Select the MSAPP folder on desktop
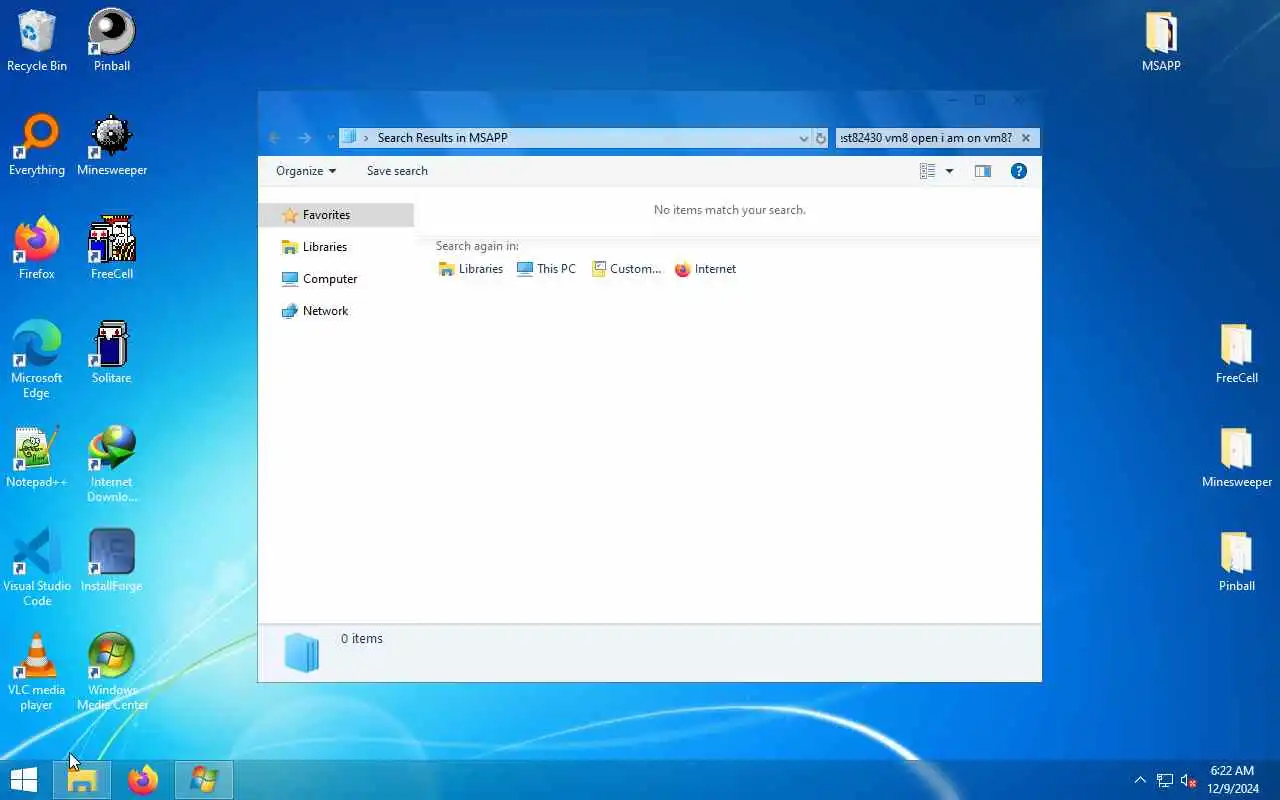The width and height of the screenshot is (1280, 800). [x=1161, y=41]
